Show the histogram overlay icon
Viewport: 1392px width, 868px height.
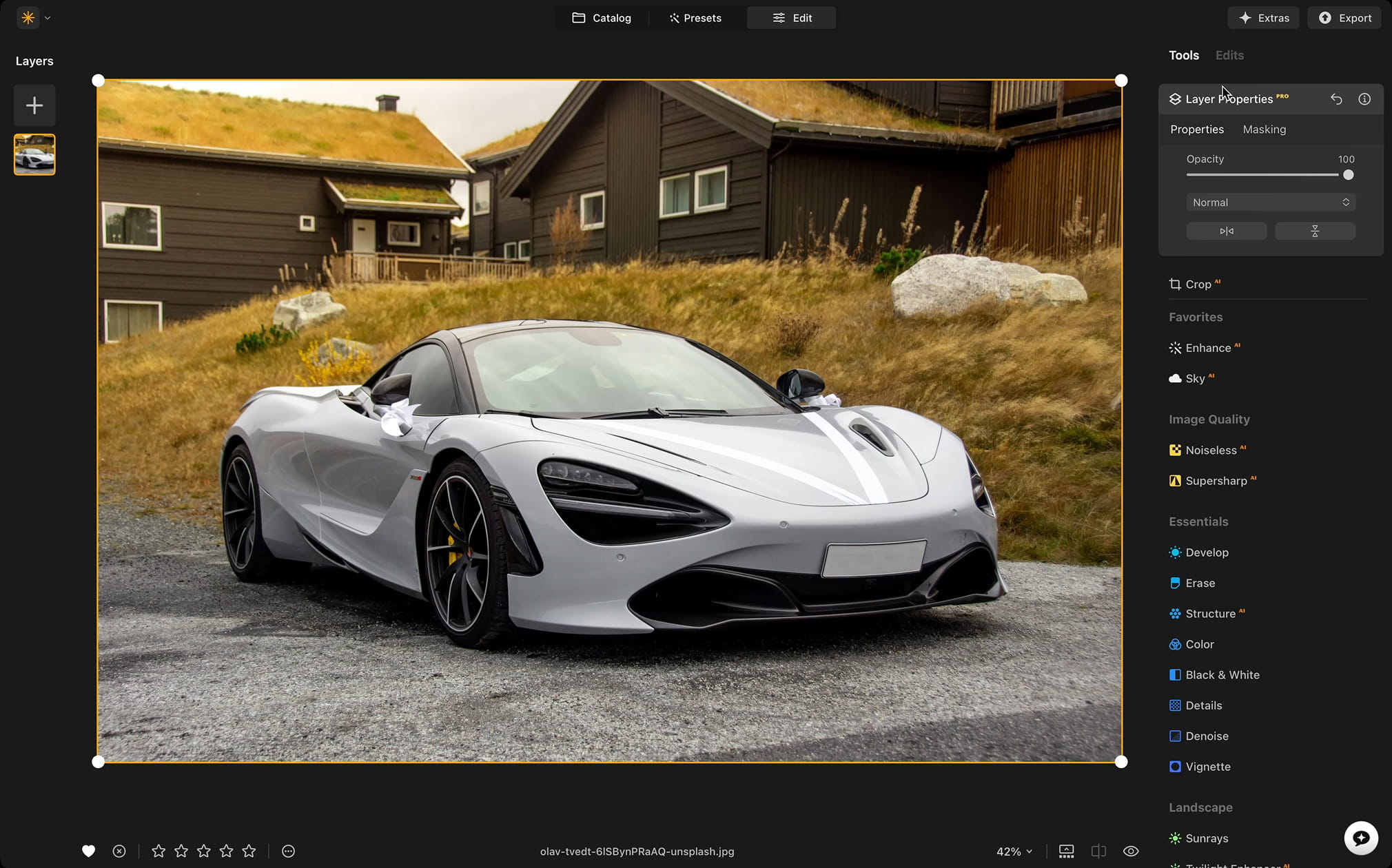(x=1066, y=851)
